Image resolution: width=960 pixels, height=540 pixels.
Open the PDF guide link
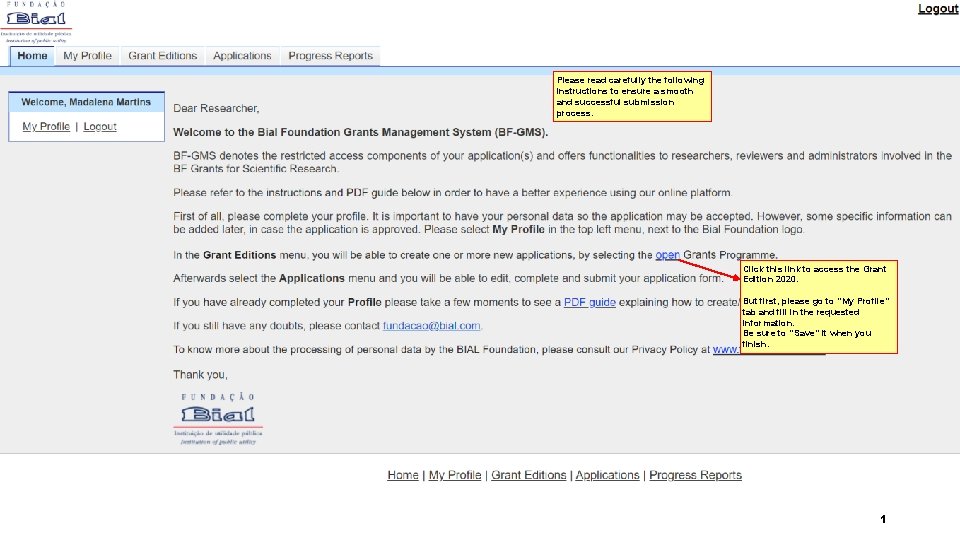point(590,302)
